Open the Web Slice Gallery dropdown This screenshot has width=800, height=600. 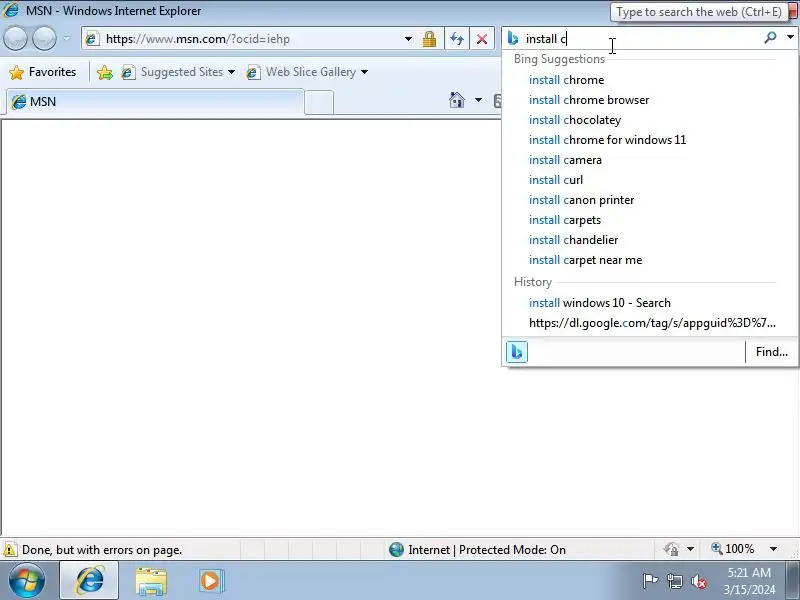(x=307, y=72)
